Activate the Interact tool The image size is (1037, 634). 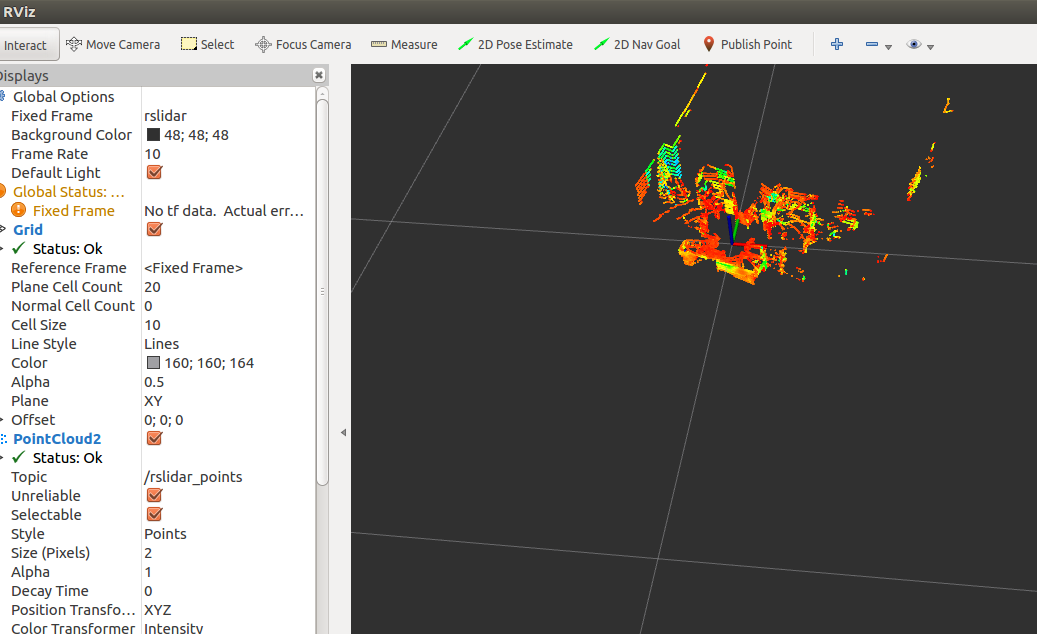pyautogui.click(x=28, y=44)
